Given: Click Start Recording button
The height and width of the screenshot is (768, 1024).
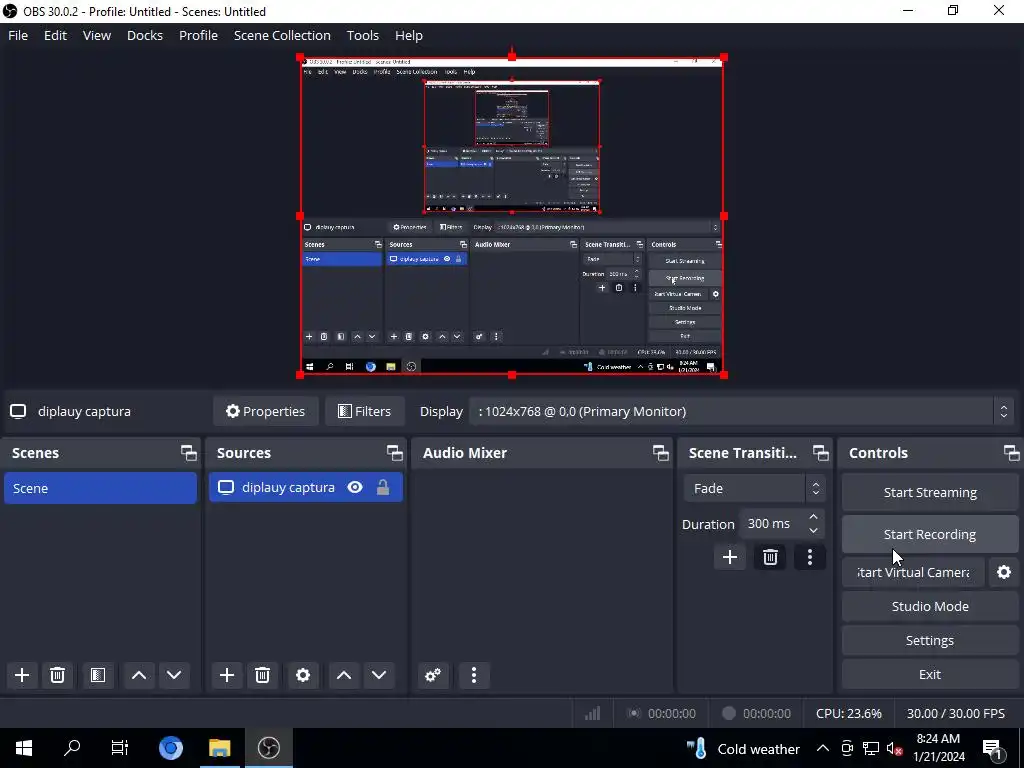Looking at the screenshot, I should [930, 534].
